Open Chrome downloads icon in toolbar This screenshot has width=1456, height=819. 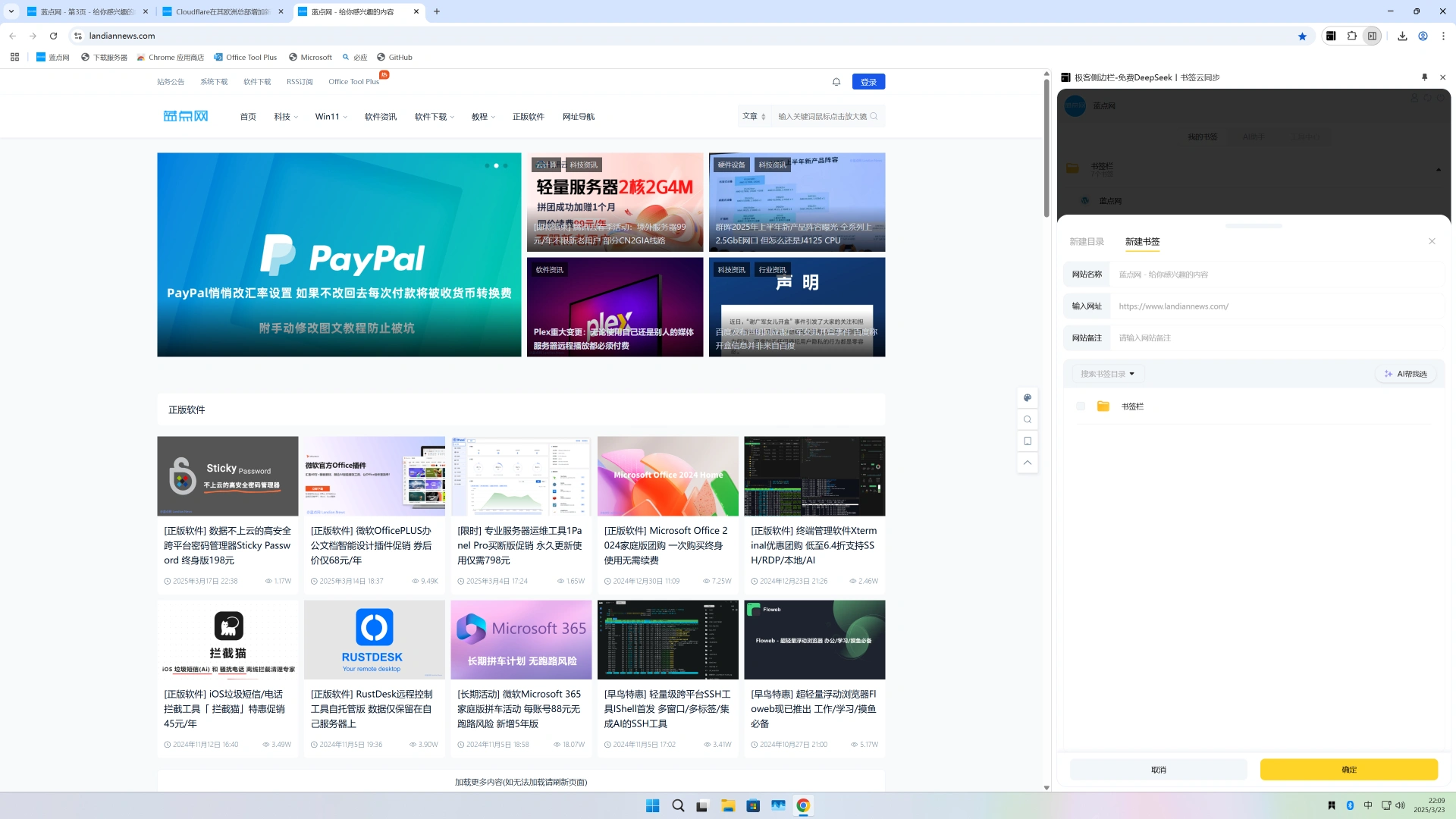click(1402, 36)
